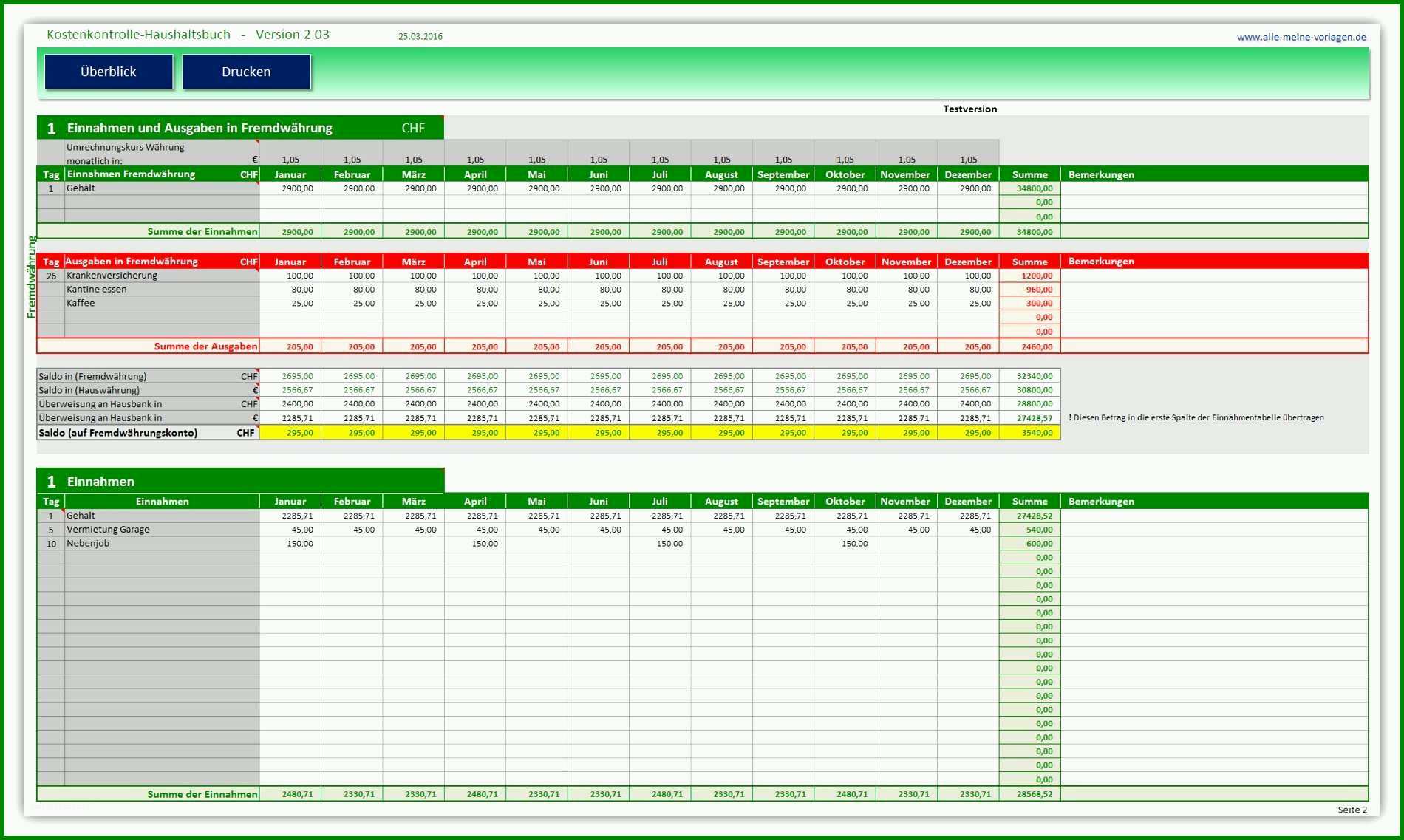Select the Krankenversicherung expense row label
1404x840 pixels.
162,276
